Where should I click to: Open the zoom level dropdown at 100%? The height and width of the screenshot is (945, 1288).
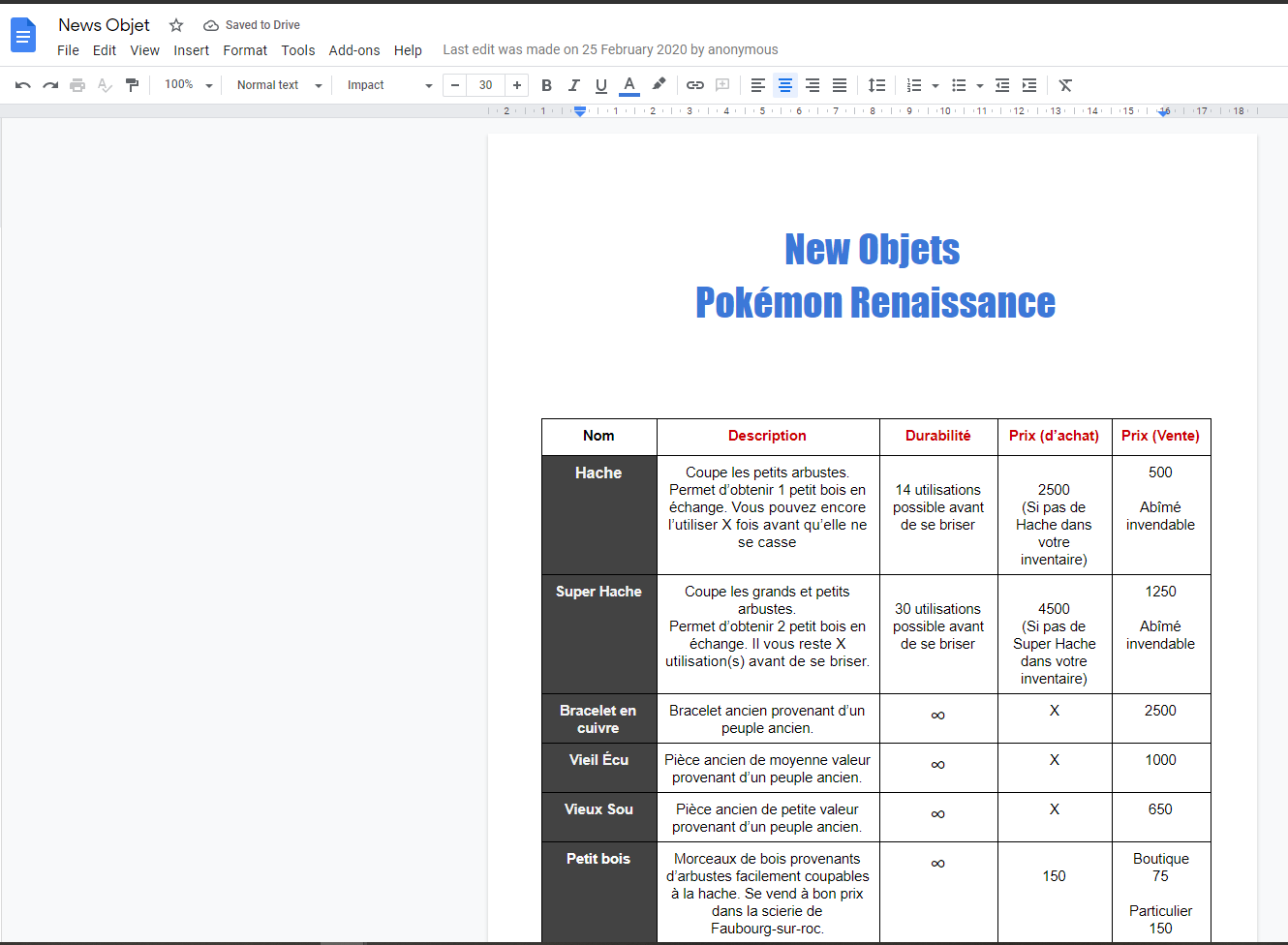point(188,85)
